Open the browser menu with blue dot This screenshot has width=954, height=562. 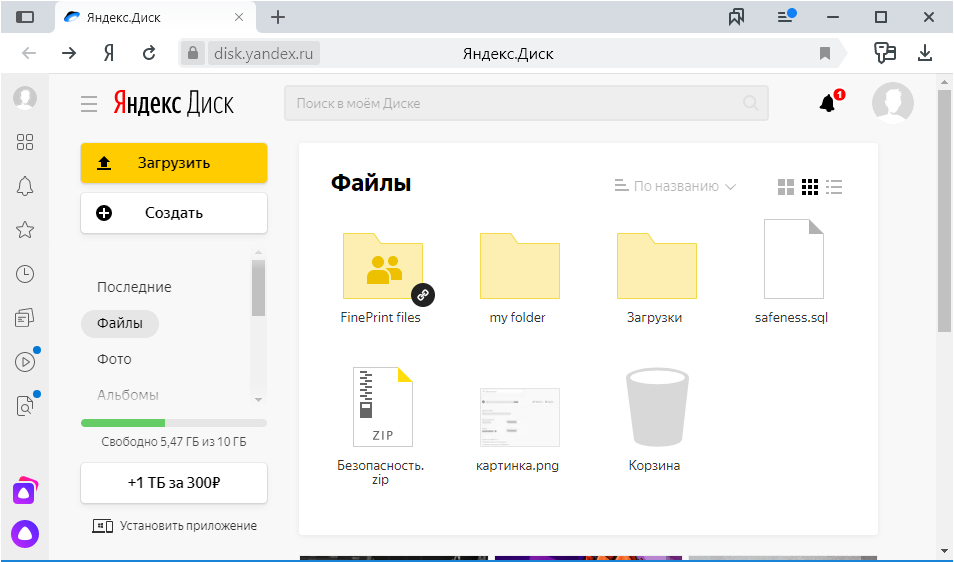[x=786, y=16]
